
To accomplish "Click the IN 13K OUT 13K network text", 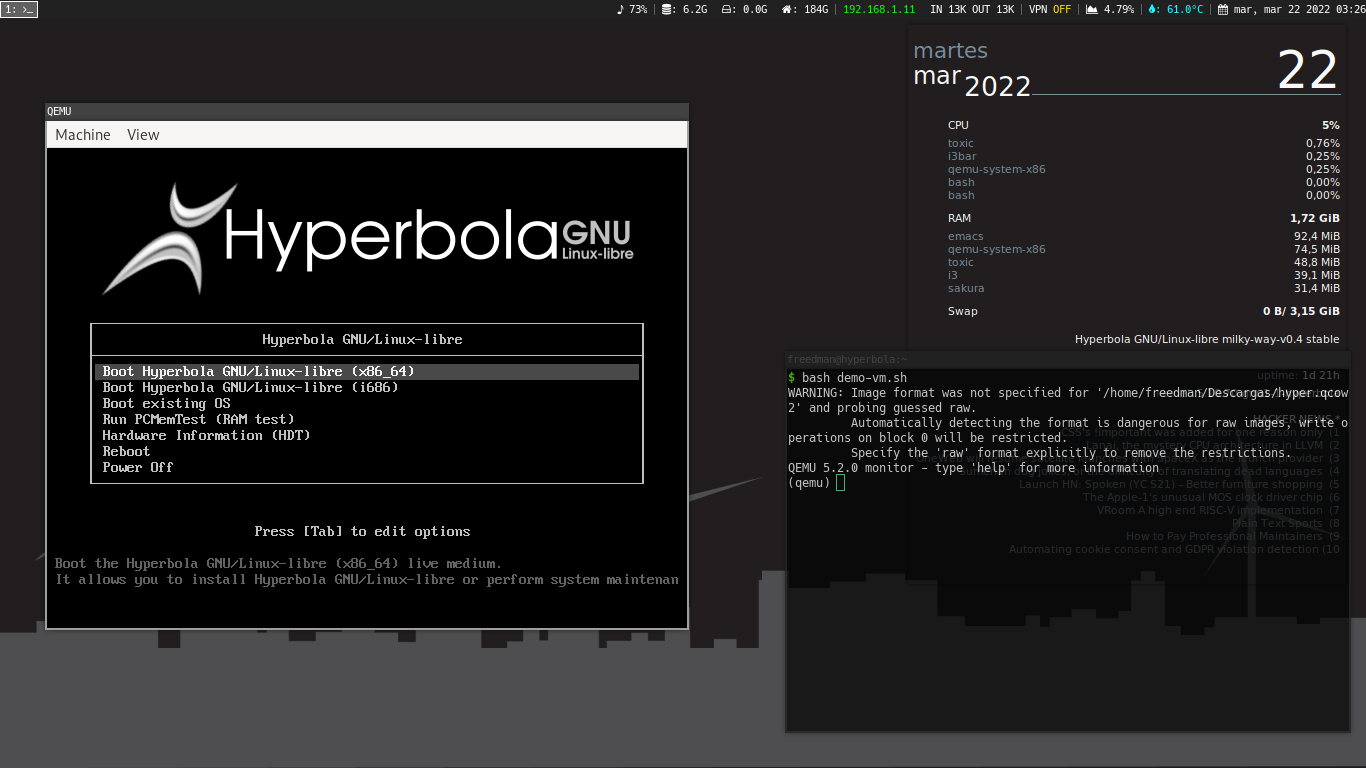I will point(972,9).
